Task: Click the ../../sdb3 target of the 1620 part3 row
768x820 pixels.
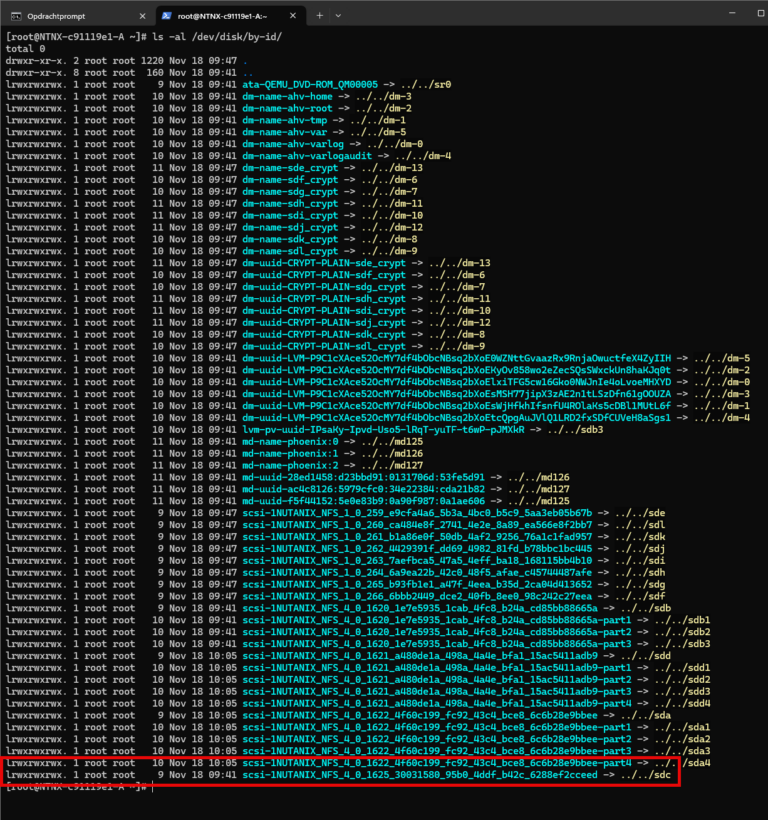Action: [682, 644]
